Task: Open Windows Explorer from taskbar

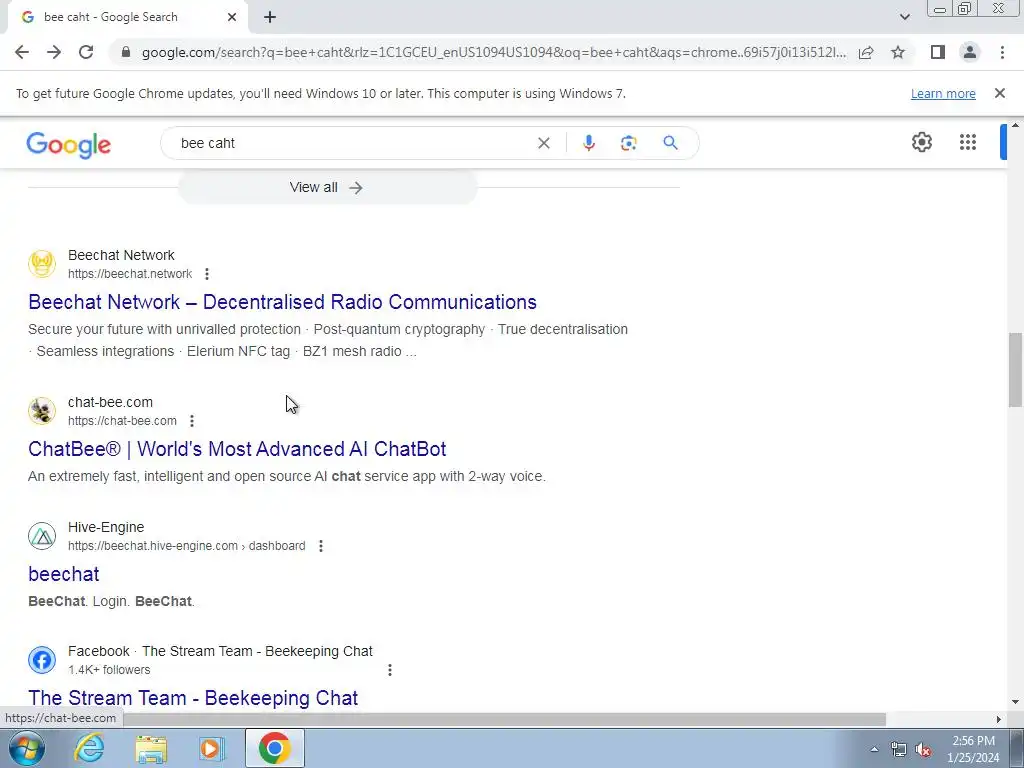Action: click(152, 748)
